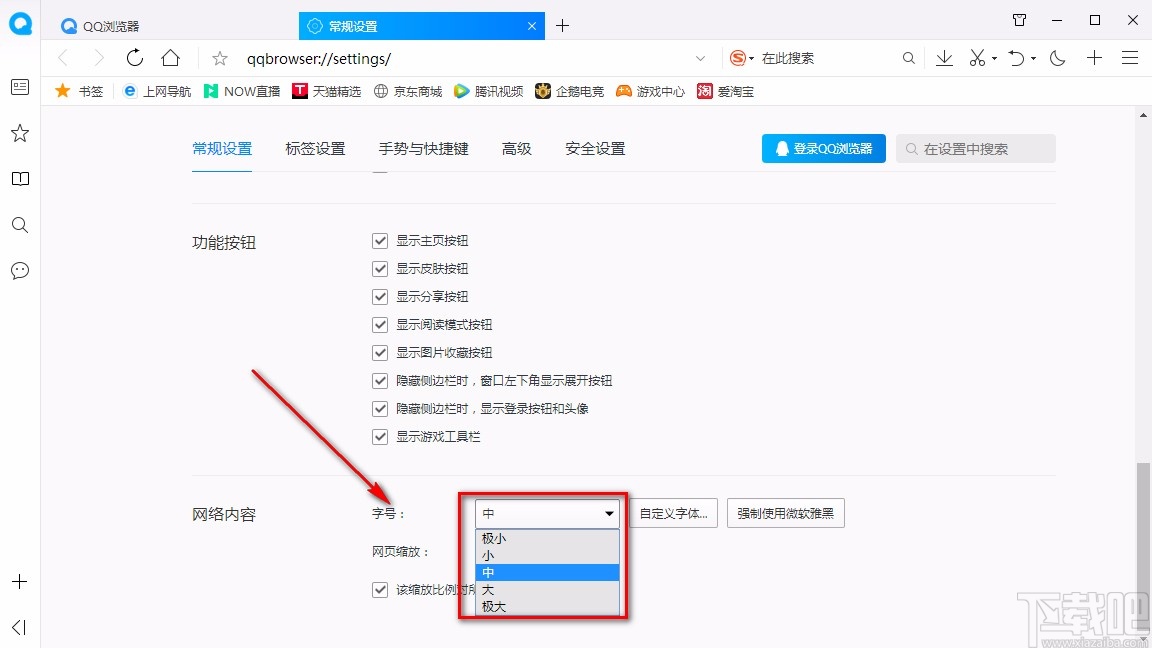Viewport: 1152px width, 648px height.
Task: Open the downloads manager icon
Action: [x=944, y=58]
